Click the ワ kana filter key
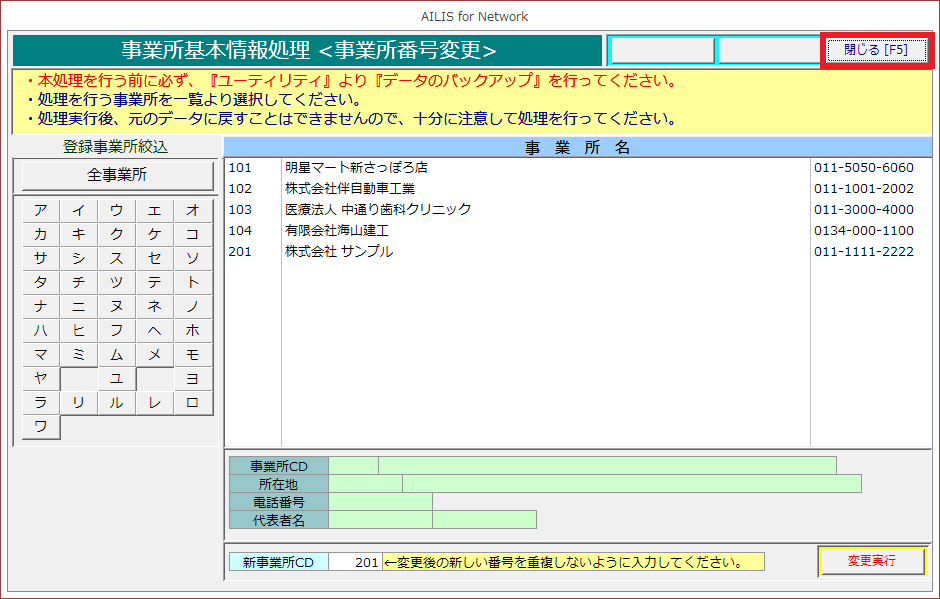The image size is (940, 599). pyautogui.click(x=41, y=427)
